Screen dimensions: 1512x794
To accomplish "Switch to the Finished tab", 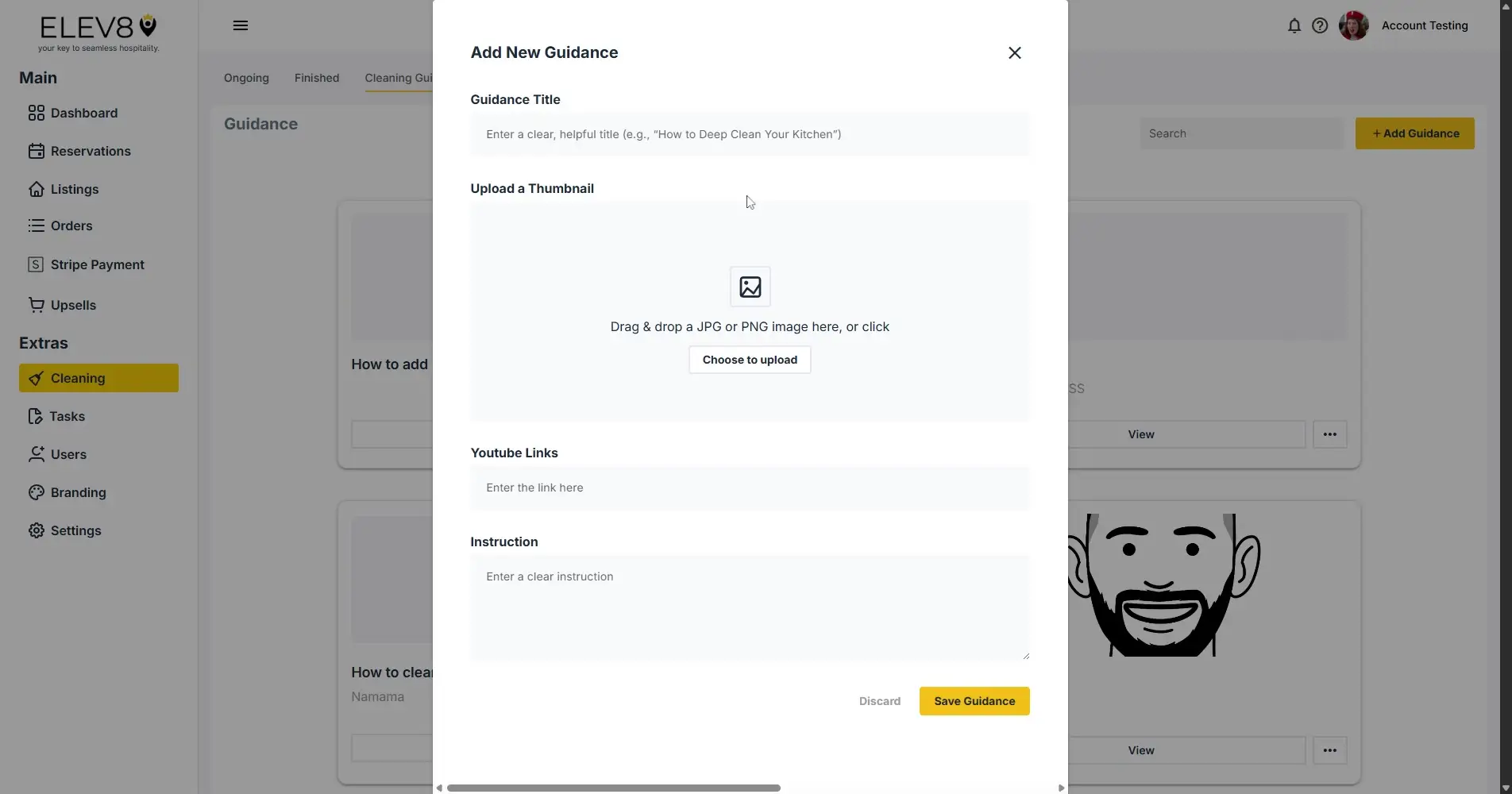I will click(316, 78).
